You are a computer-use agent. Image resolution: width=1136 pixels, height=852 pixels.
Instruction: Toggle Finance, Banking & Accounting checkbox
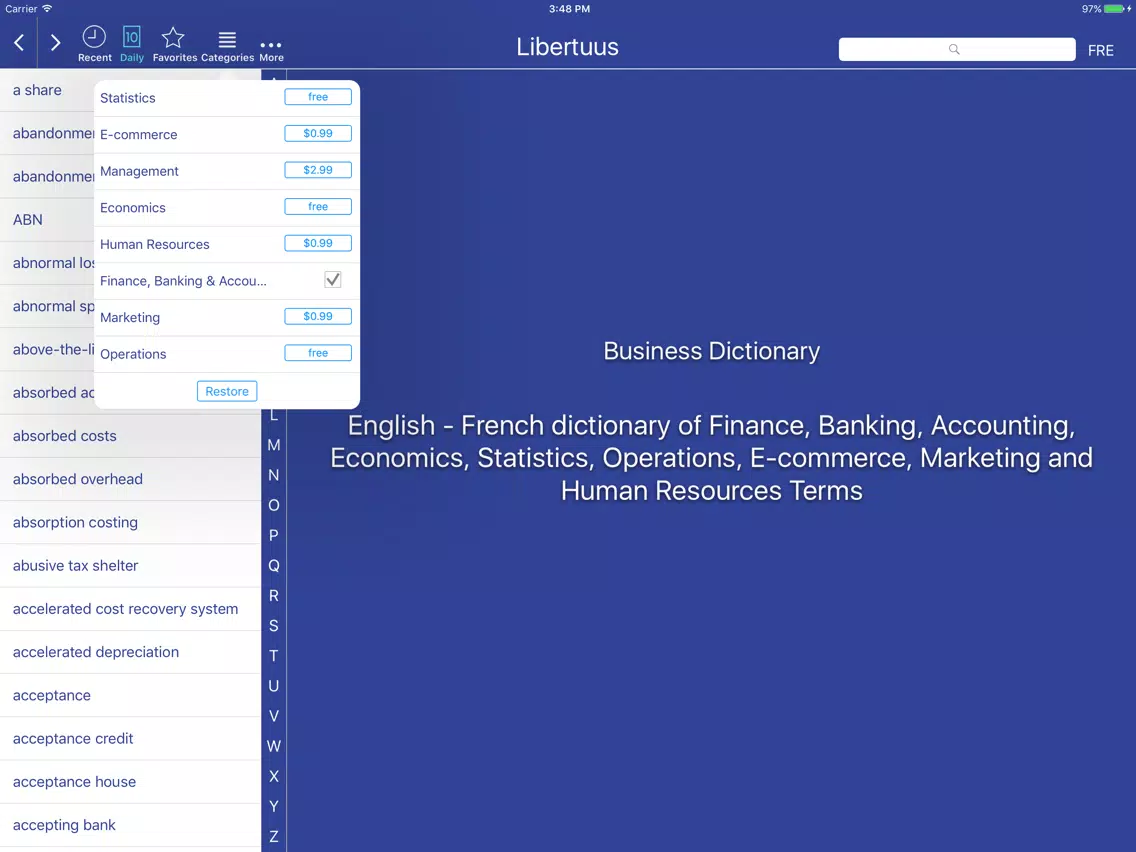pos(333,280)
